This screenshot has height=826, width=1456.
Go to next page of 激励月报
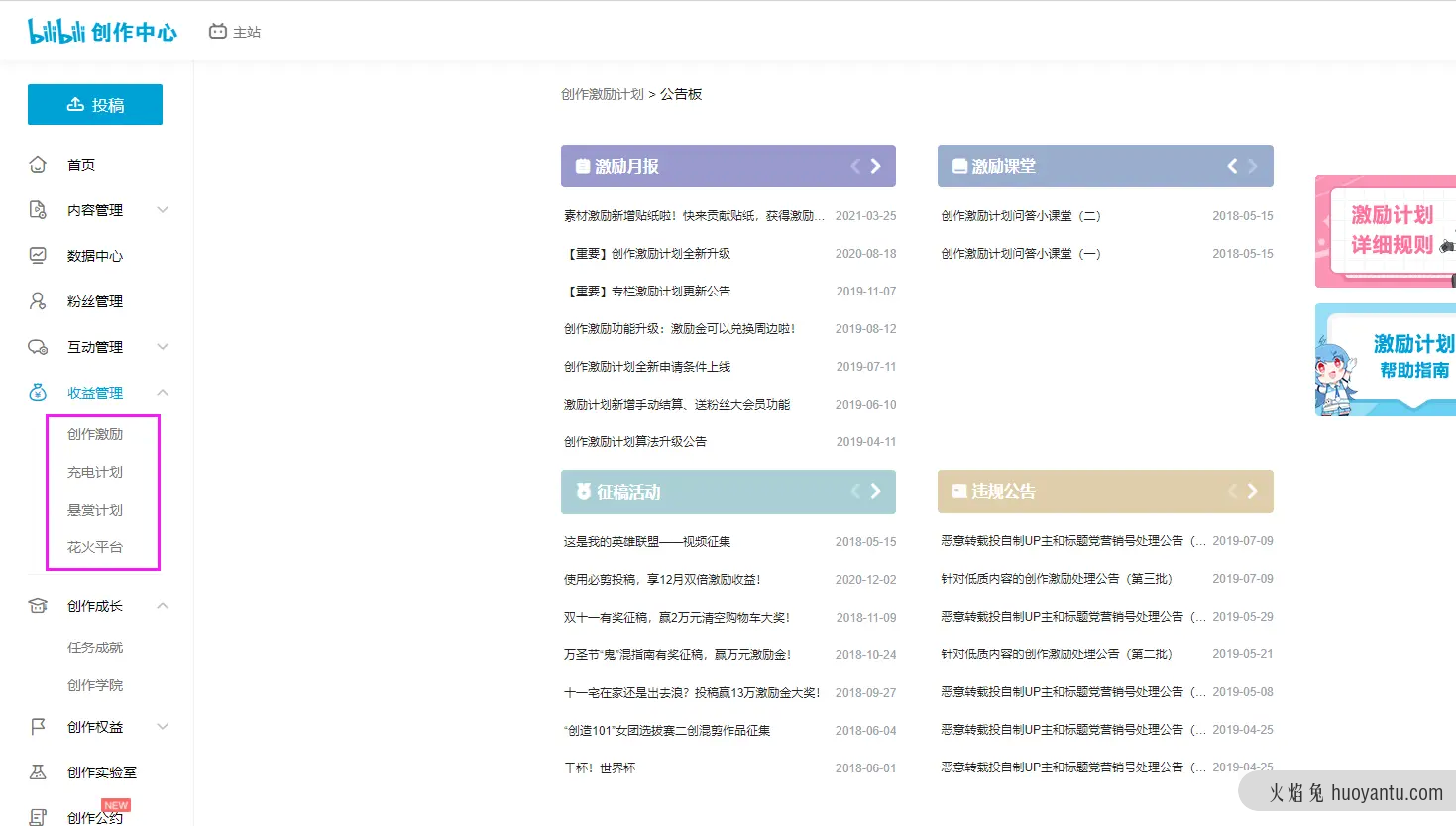point(875,166)
